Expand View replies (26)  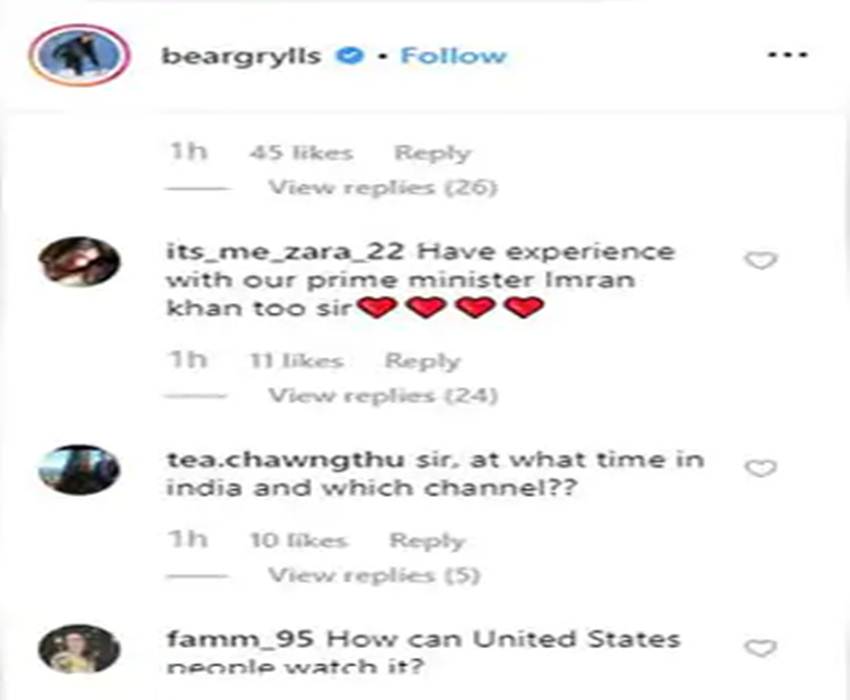(383, 188)
